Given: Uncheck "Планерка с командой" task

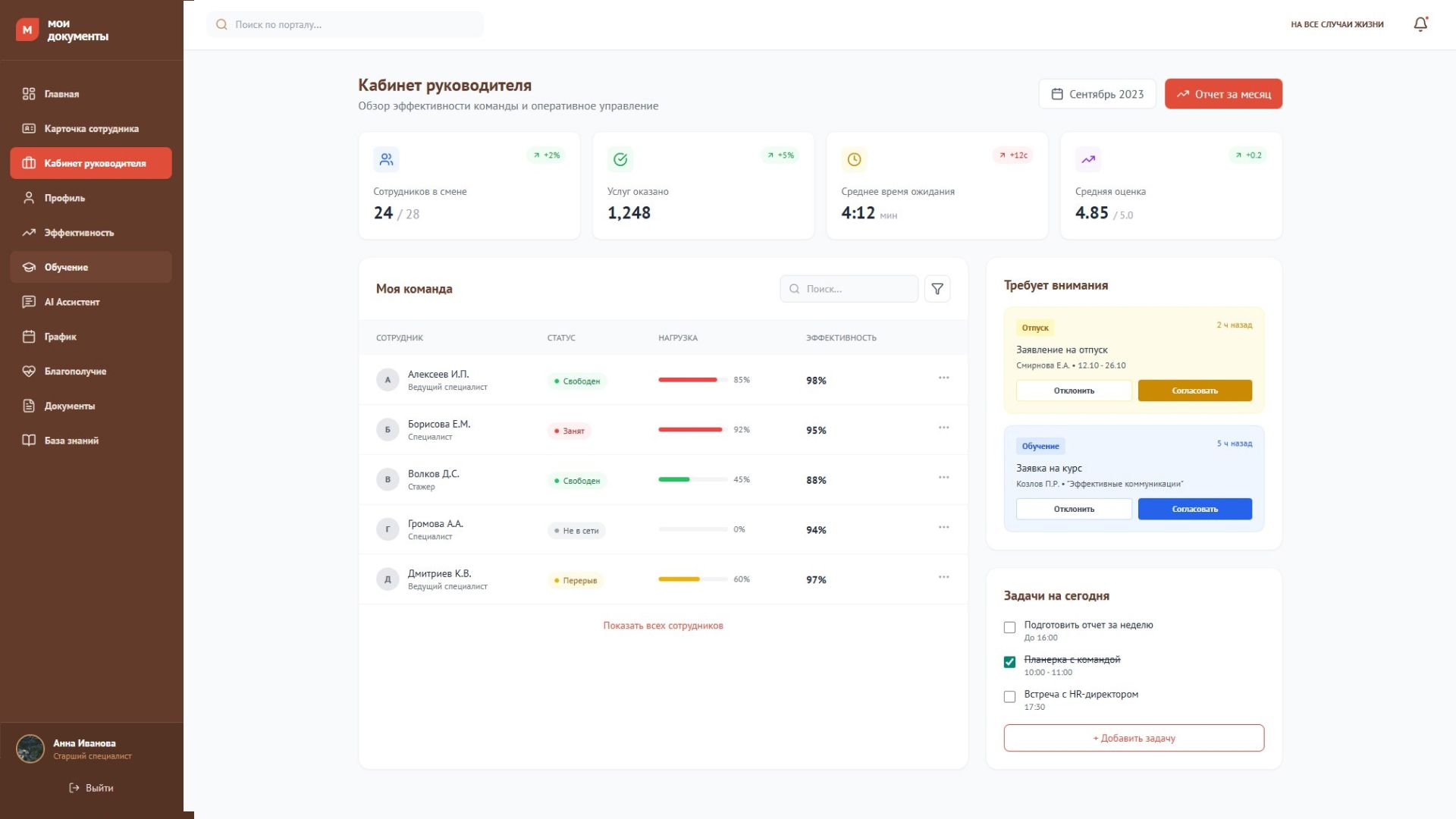Looking at the screenshot, I should click(x=1009, y=662).
